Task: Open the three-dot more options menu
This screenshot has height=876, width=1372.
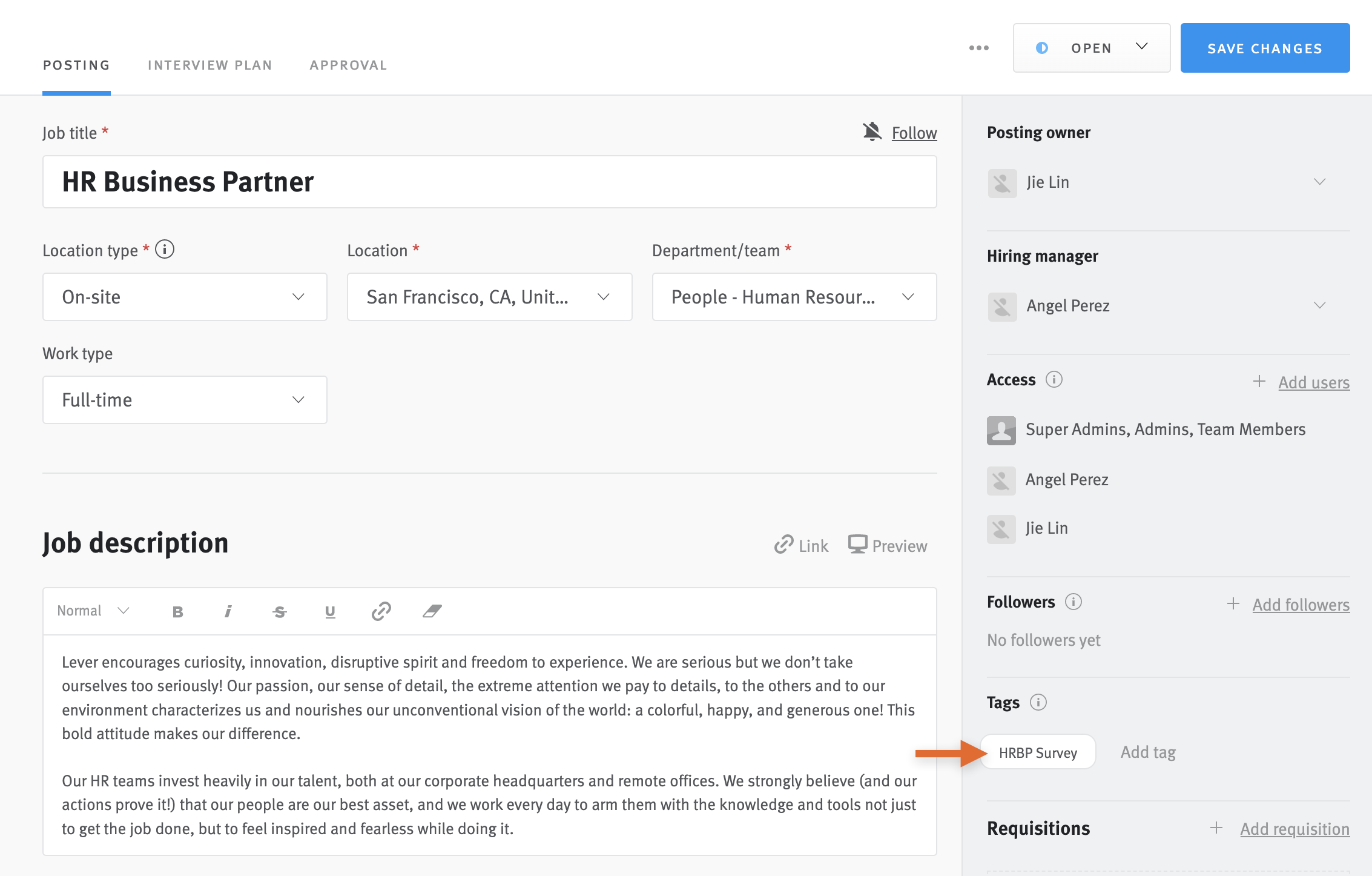Action: coord(978,48)
